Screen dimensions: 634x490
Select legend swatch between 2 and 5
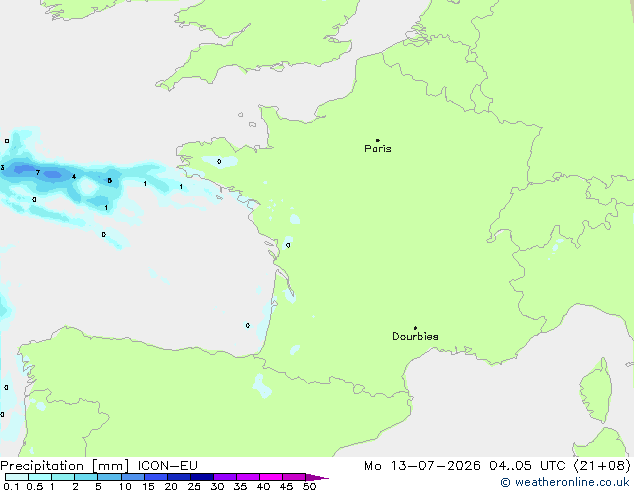(86, 477)
